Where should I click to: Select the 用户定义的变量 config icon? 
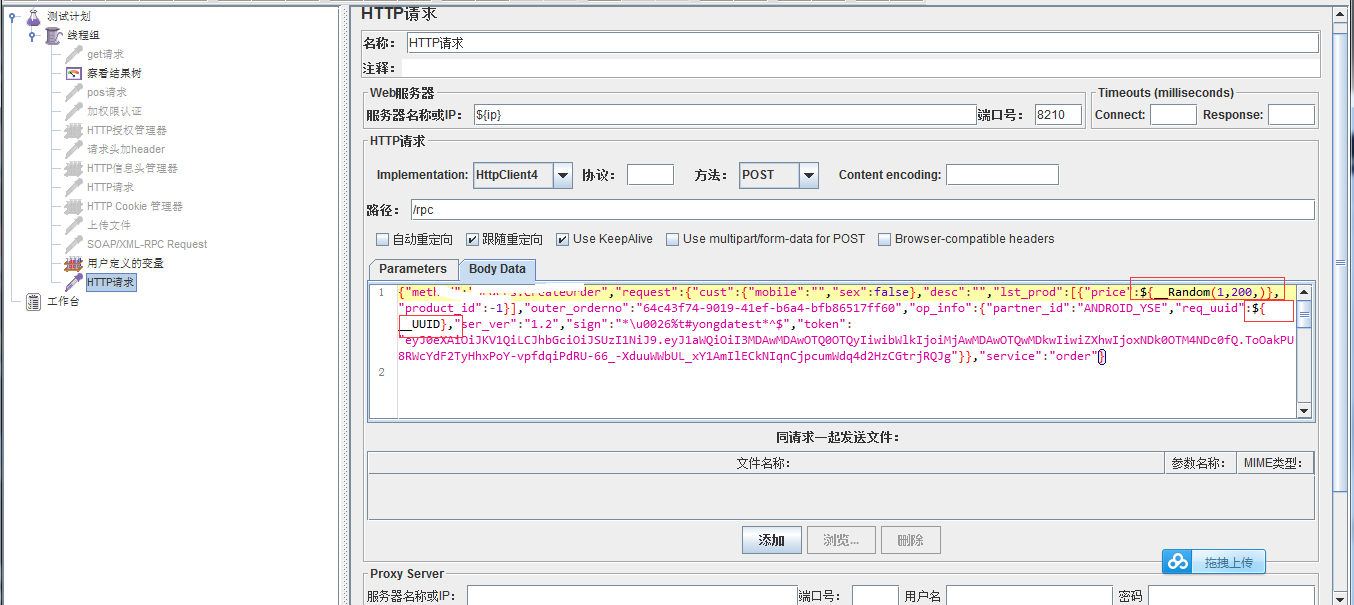click(74, 263)
